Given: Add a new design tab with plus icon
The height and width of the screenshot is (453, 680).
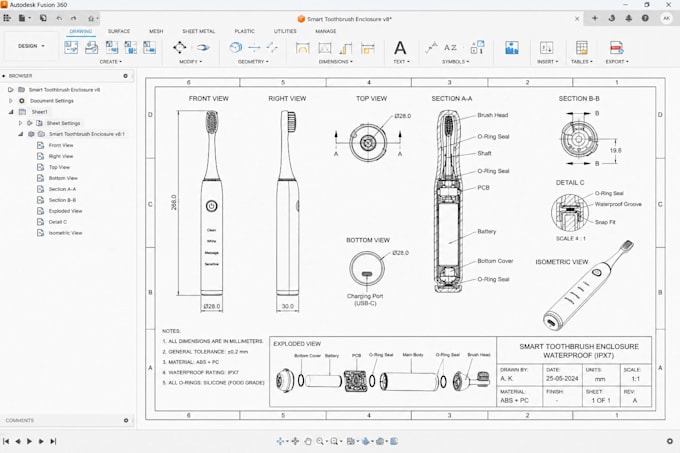Looking at the screenshot, I should click(595, 18).
